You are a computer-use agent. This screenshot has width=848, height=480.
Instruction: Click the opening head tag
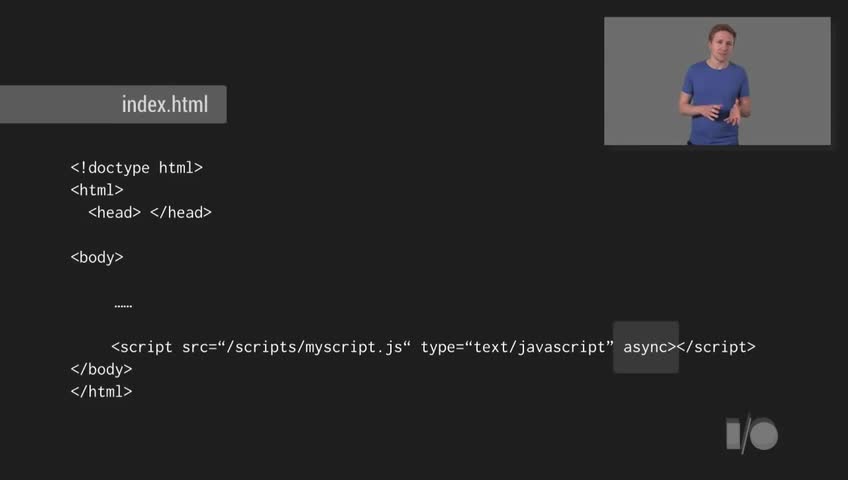coord(114,212)
